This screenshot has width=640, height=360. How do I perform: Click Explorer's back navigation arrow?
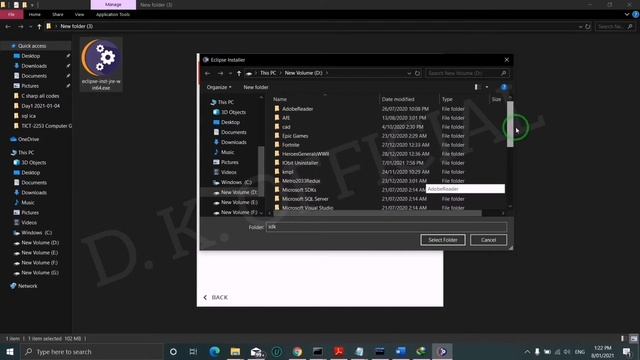coord(8,27)
